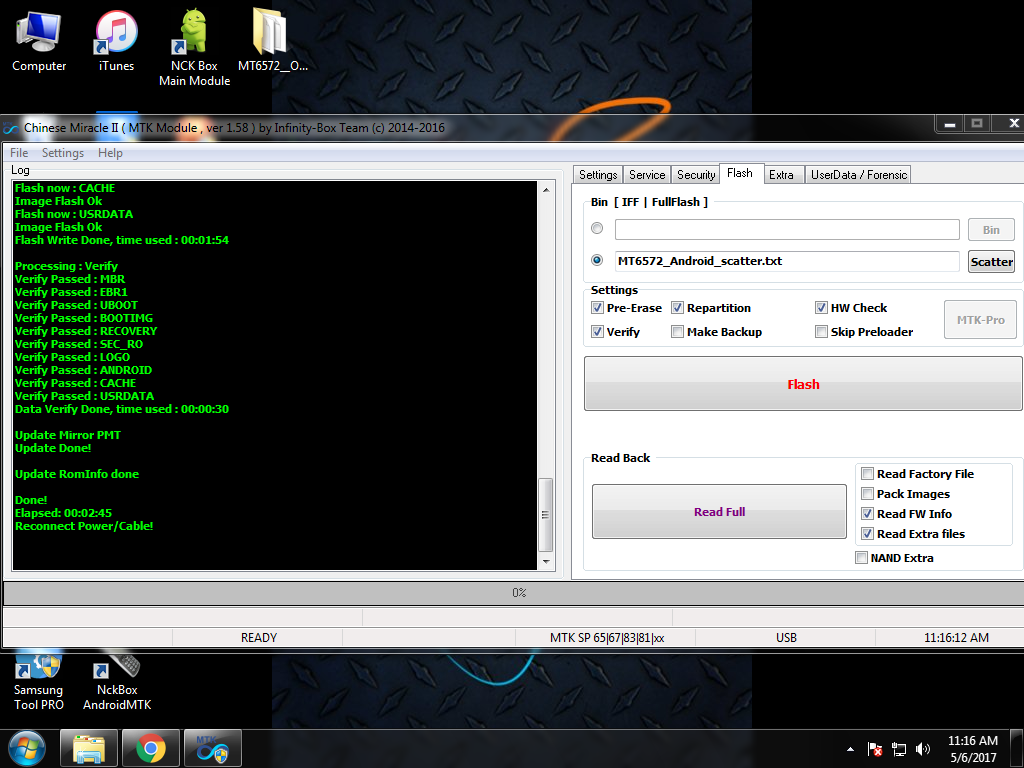Launch iTunes from the desktop
The height and width of the screenshot is (768, 1024).
(x=116, y=40)
